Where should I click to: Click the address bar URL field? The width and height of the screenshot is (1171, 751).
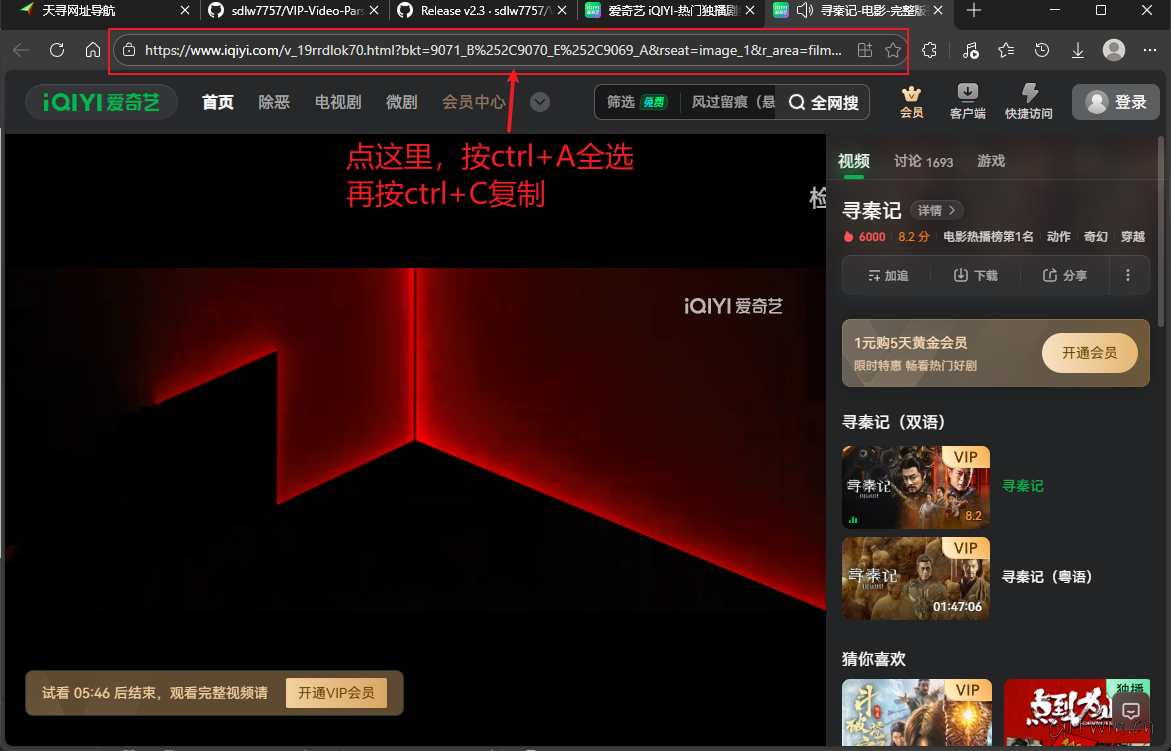pos(493,50)
